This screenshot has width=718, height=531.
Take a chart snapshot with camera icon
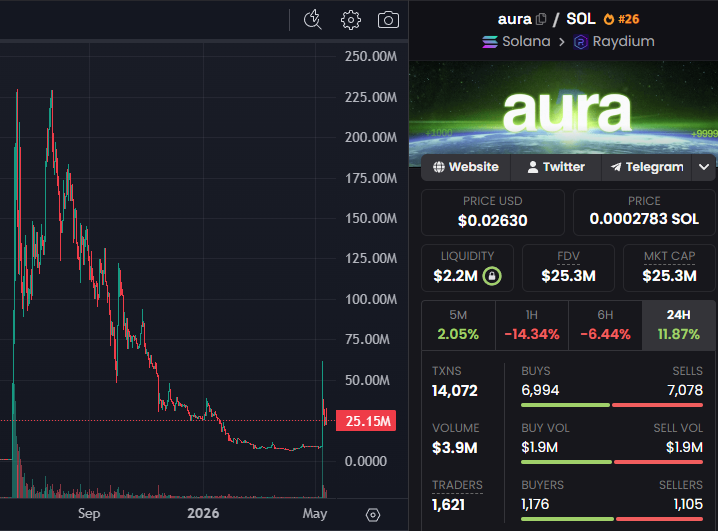[388, 20]
